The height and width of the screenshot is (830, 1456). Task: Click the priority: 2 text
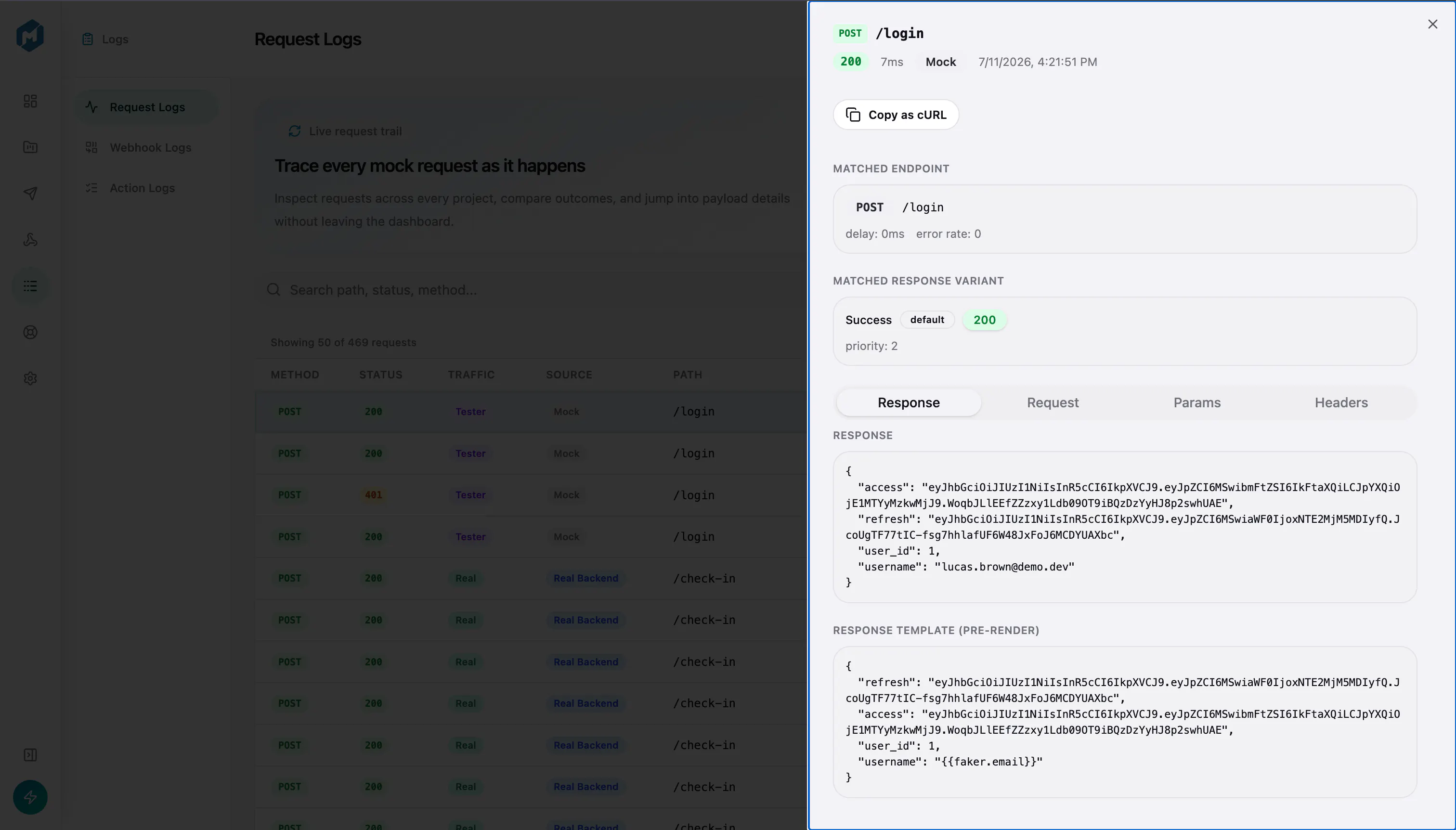coord(871,346)
